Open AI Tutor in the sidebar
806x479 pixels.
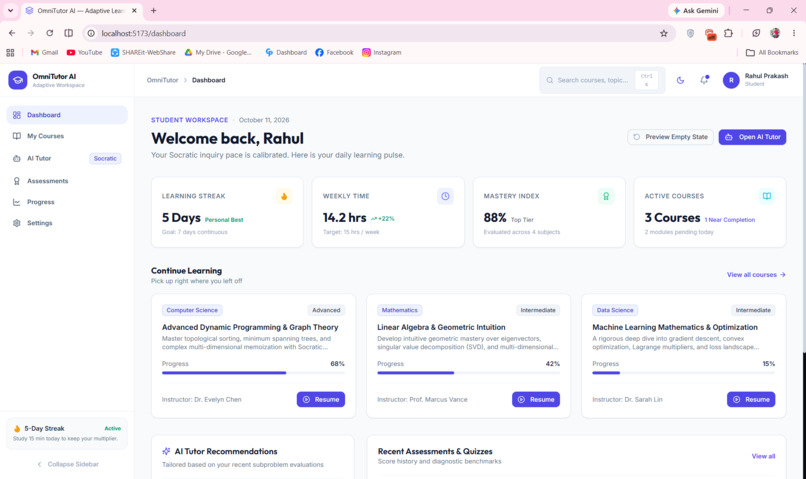67,158
